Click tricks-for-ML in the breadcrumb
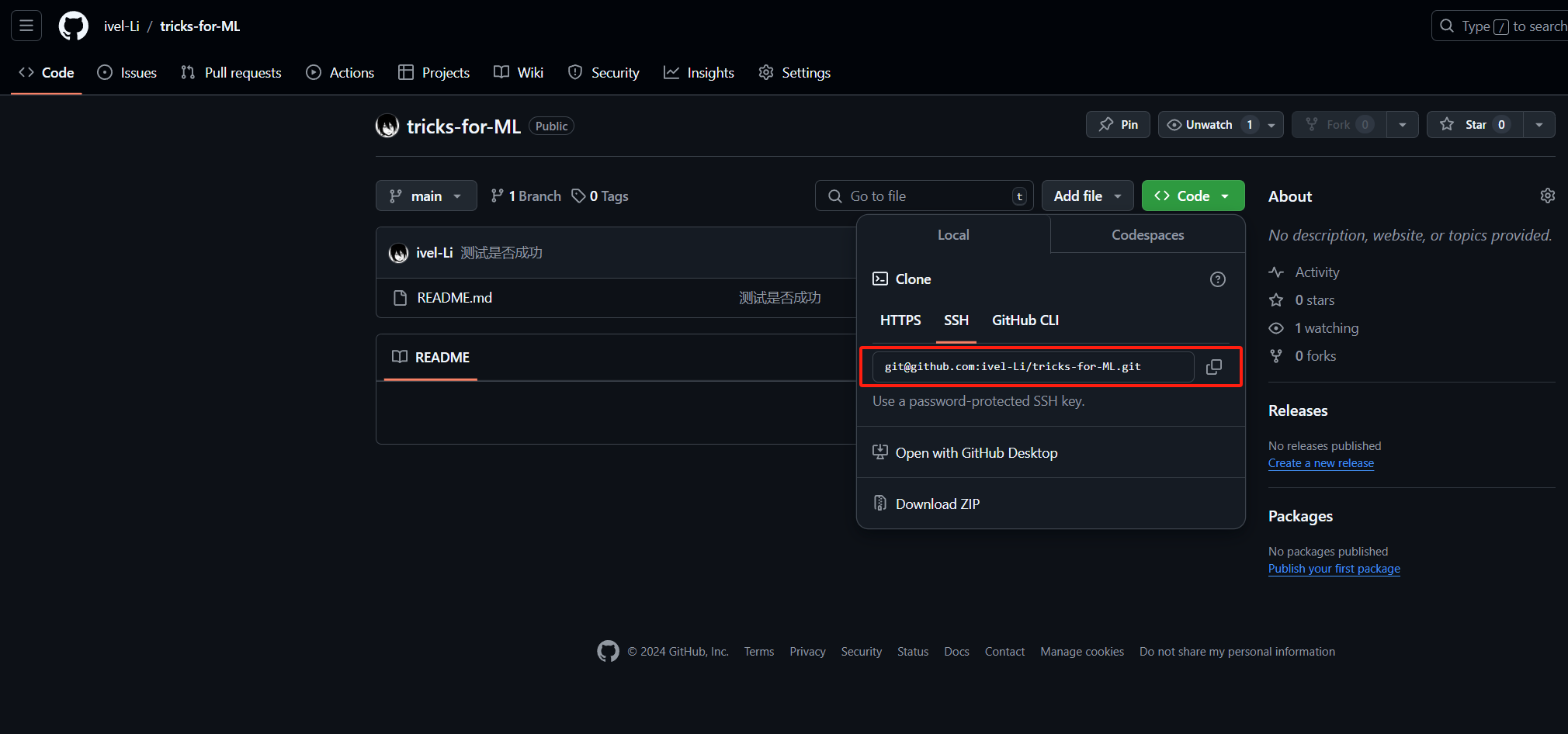1568x734 pixels. pyautogui.click(x=200, y=26)
